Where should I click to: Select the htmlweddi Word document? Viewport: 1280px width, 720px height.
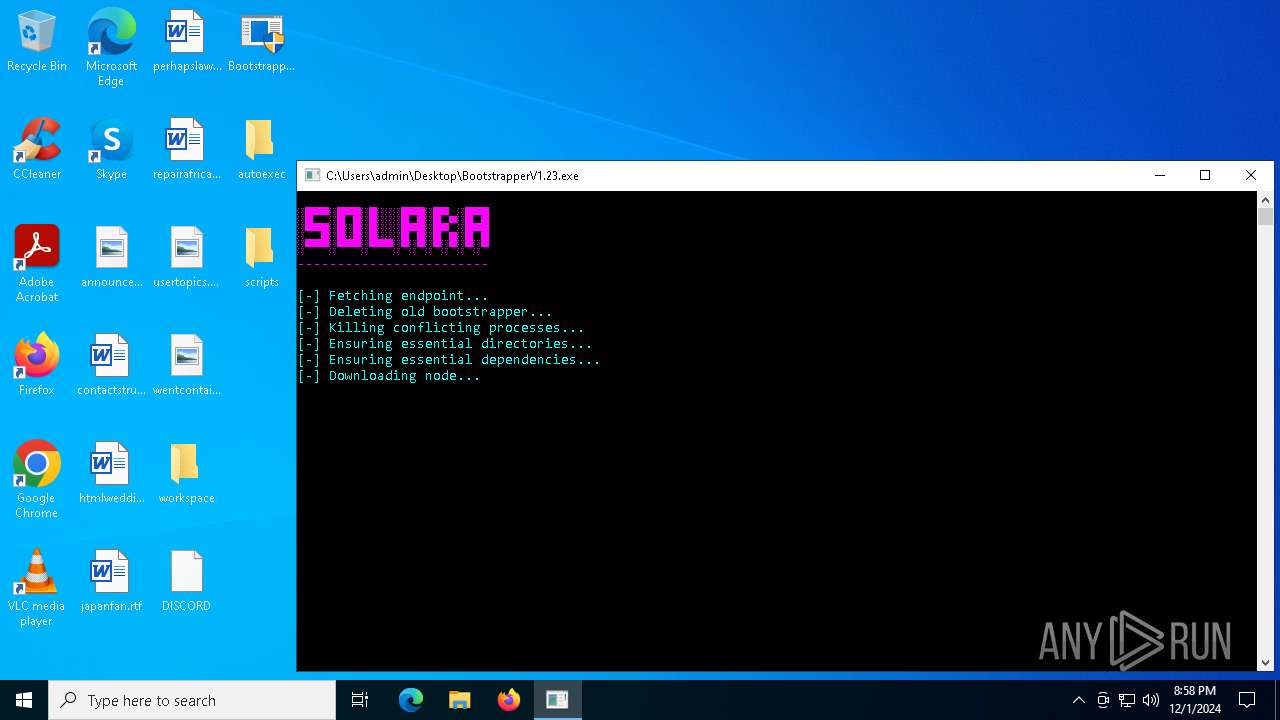point(111,474)
